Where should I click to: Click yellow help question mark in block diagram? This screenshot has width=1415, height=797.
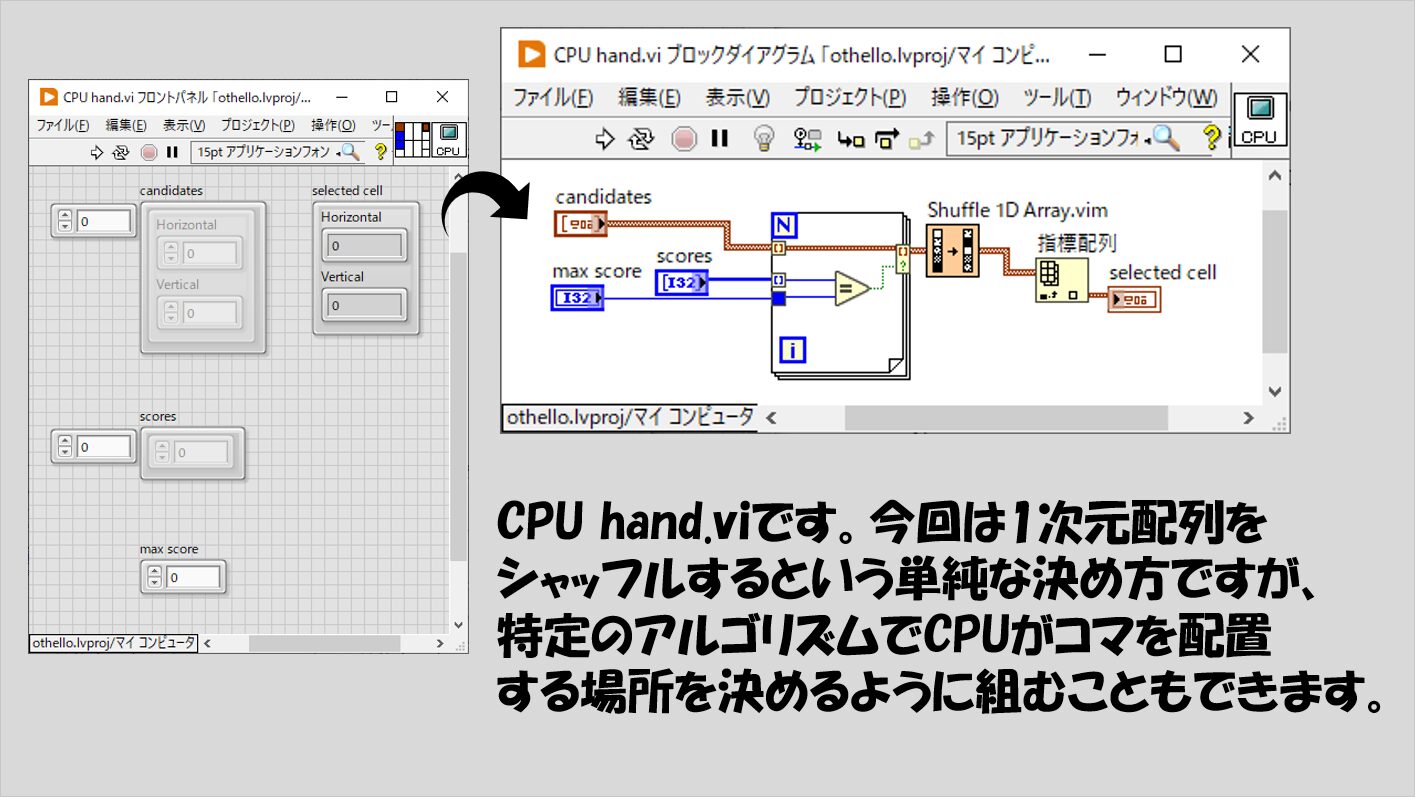[x=1211, y=138]
